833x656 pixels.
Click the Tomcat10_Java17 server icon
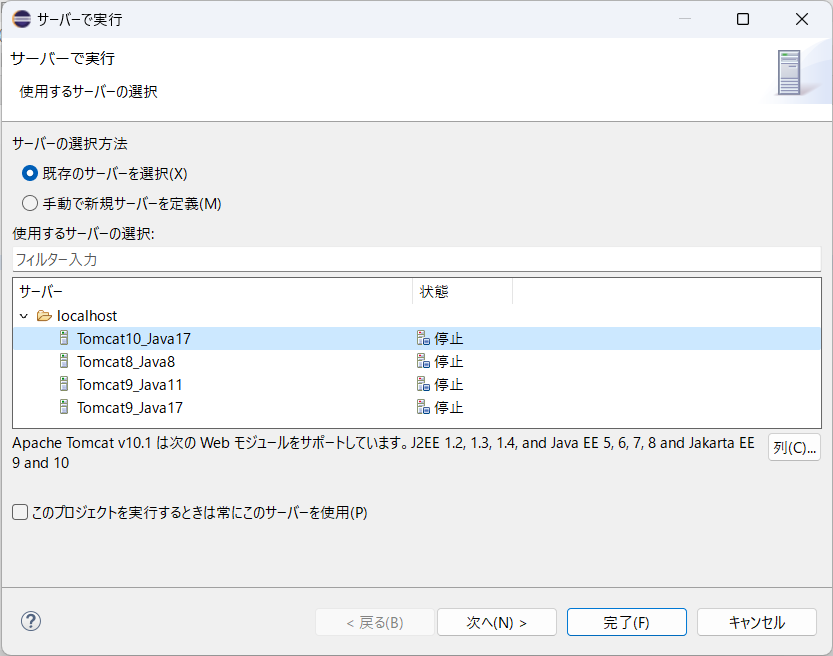click(x=65, y=339)
